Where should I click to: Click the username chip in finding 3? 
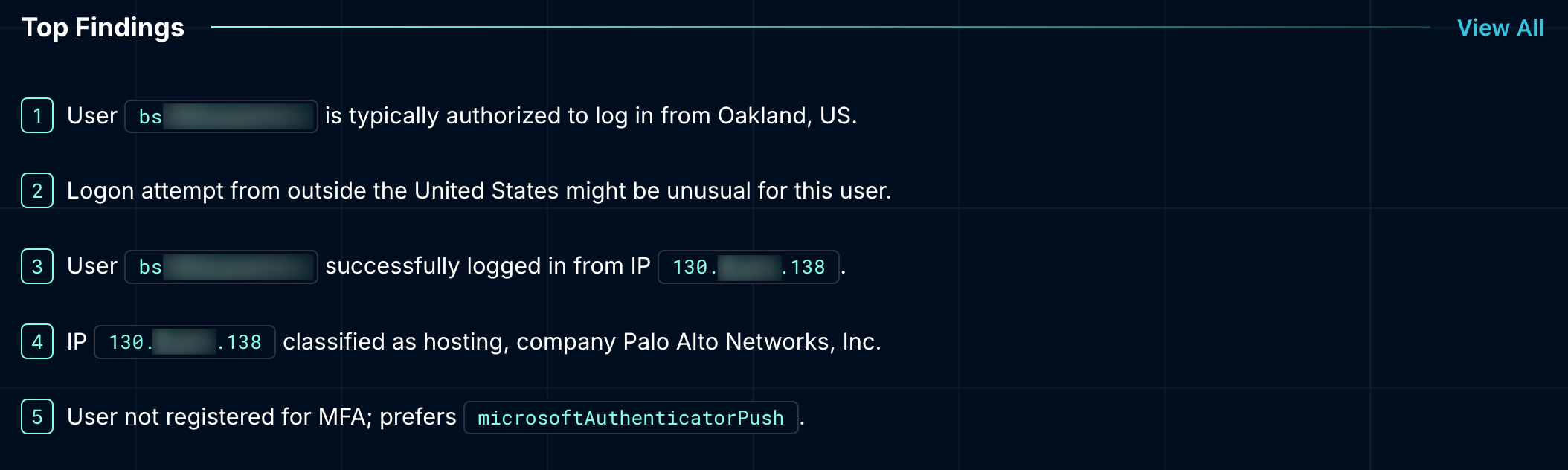pyautogui.click(x=221, y=266)
